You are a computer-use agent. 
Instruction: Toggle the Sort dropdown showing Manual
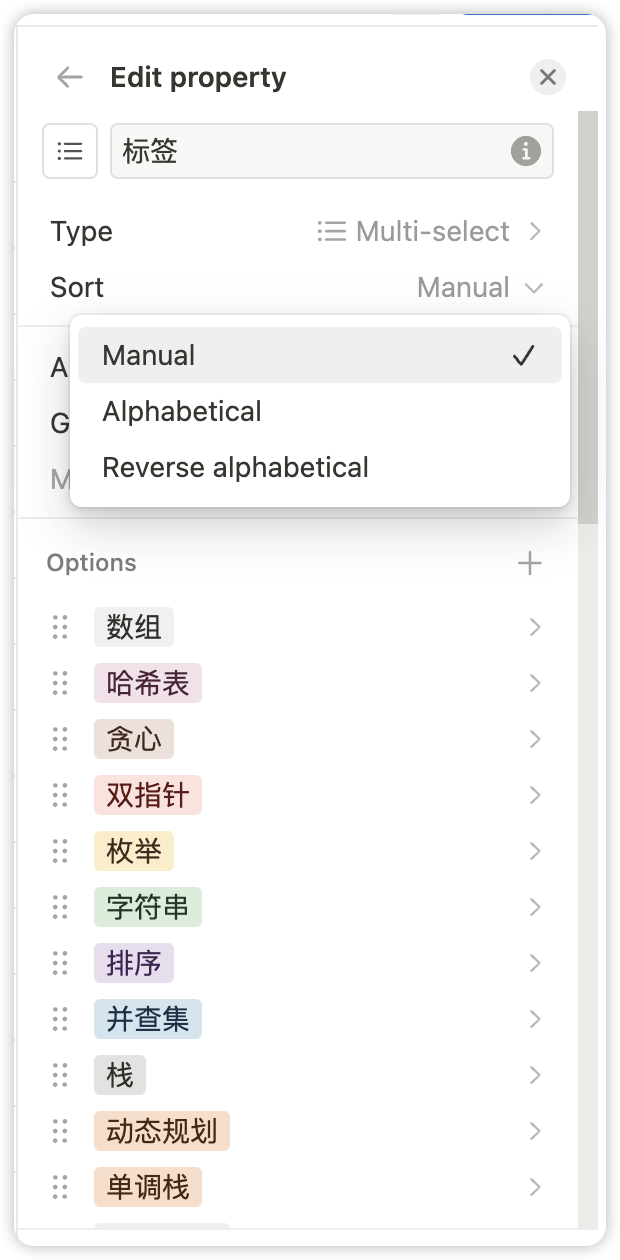click(479, 287)
